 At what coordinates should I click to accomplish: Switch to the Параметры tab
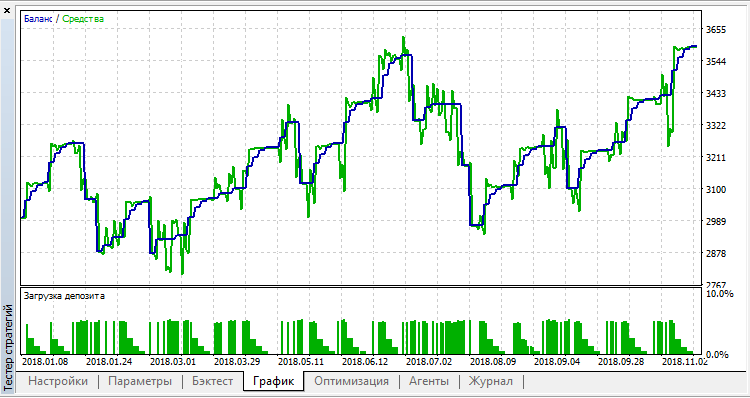pos(140,381)
